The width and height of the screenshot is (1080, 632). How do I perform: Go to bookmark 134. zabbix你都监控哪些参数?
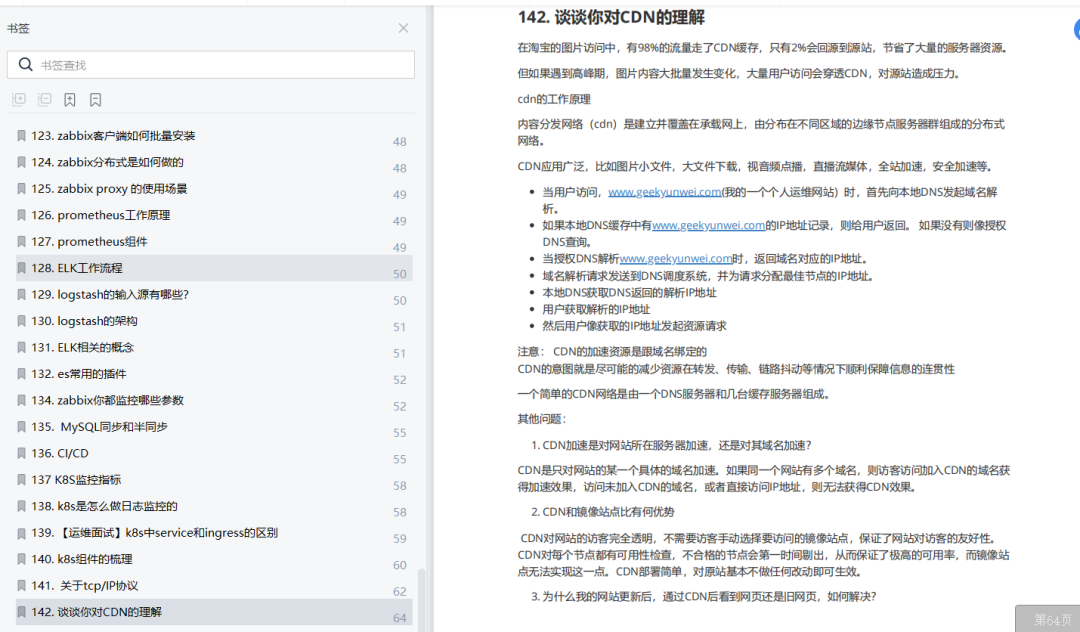(x=214, y=401)
